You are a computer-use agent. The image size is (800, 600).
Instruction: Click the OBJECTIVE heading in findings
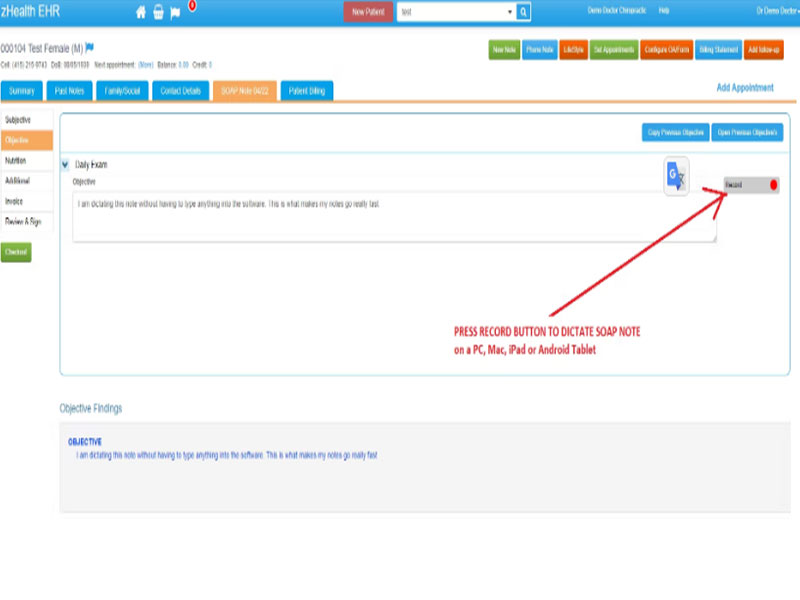(85, 442)
